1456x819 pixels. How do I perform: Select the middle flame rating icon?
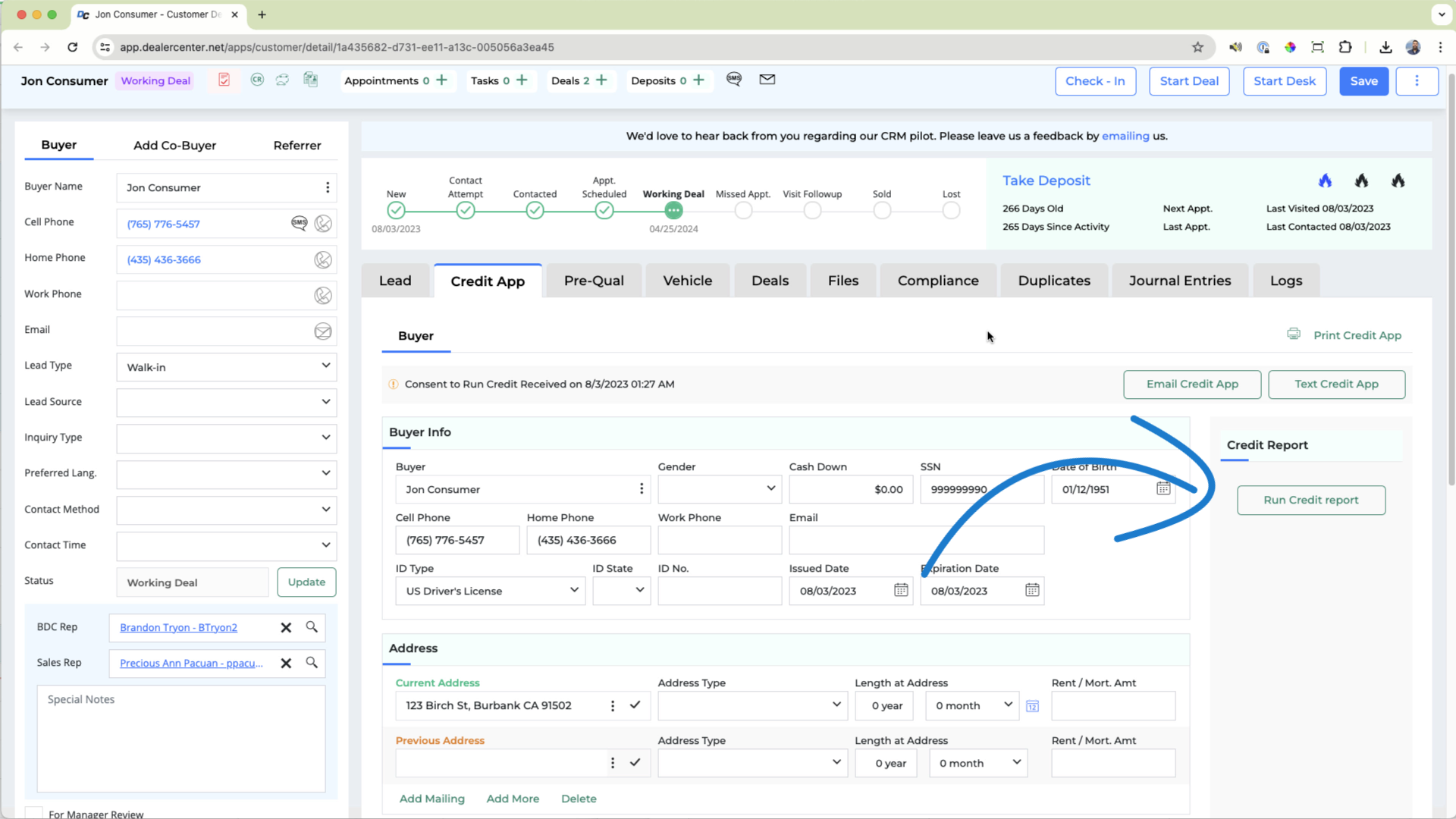pos(1362,180)
